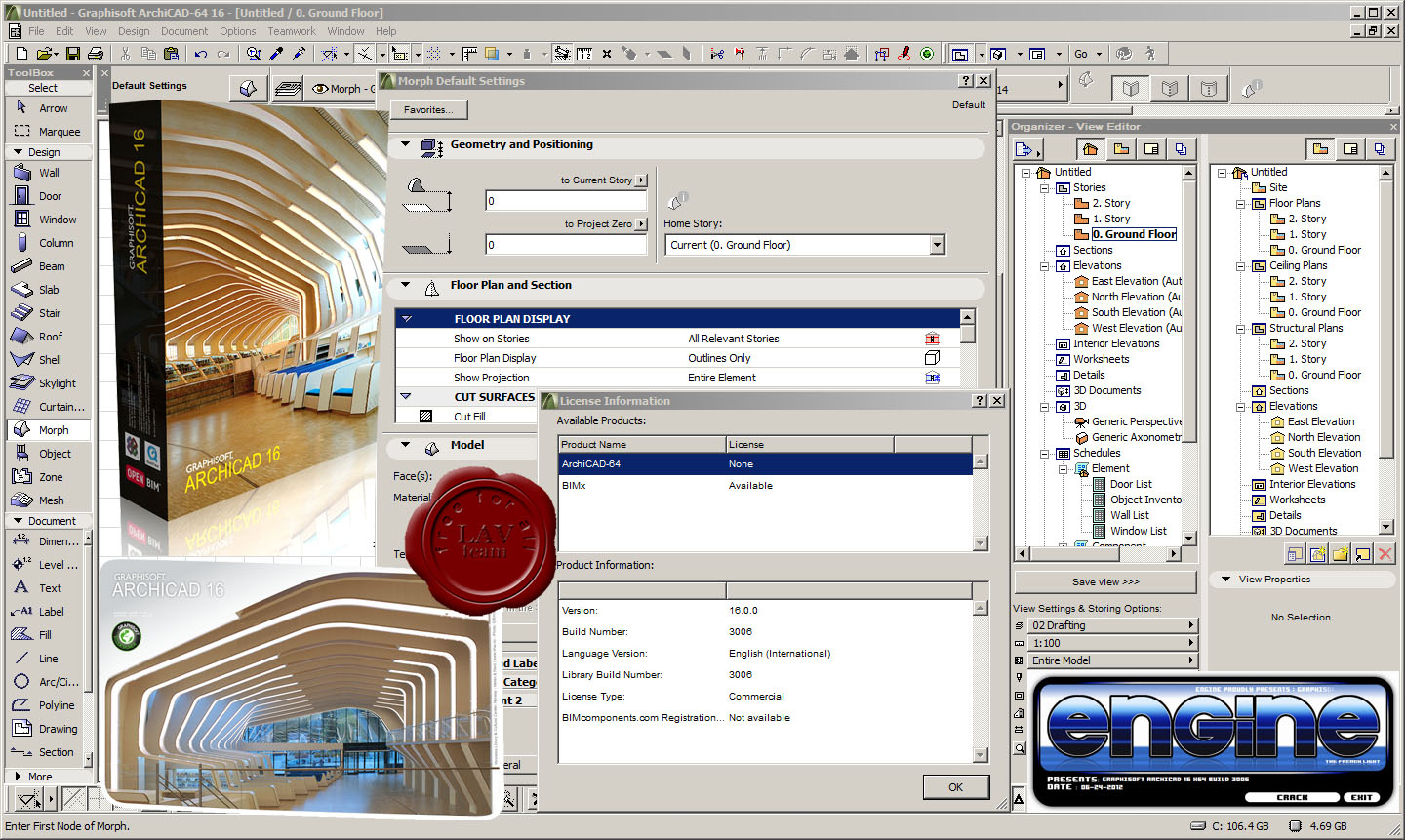The image size is (1405, 840).
Task: Select the Door tool in ToolBox
Action: (49, 196)
